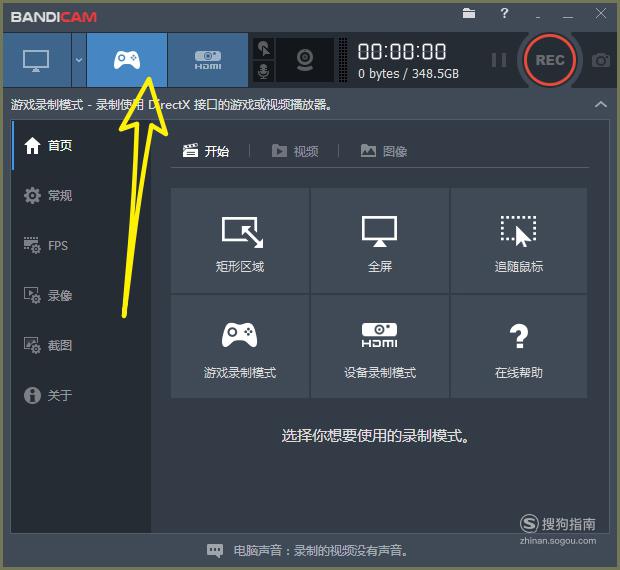The image size is (620, 570).
Task: Choose the 设备录制模式 tile in the grid
Action: pyautogui.click(x=380, y=346)
